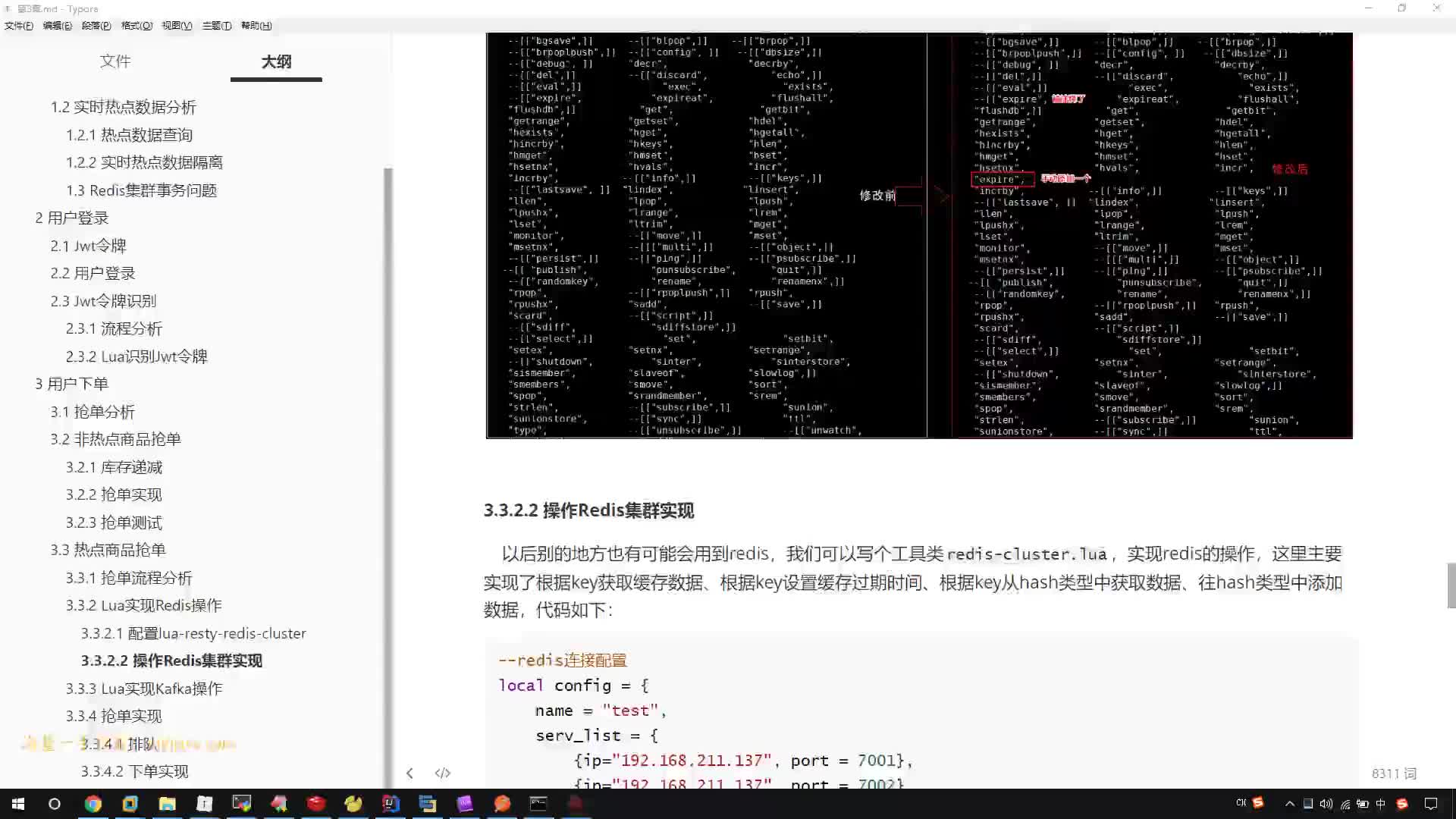Open the 视图(V) menu
The image size is (1456, 819).
click(x=177, y=26)
